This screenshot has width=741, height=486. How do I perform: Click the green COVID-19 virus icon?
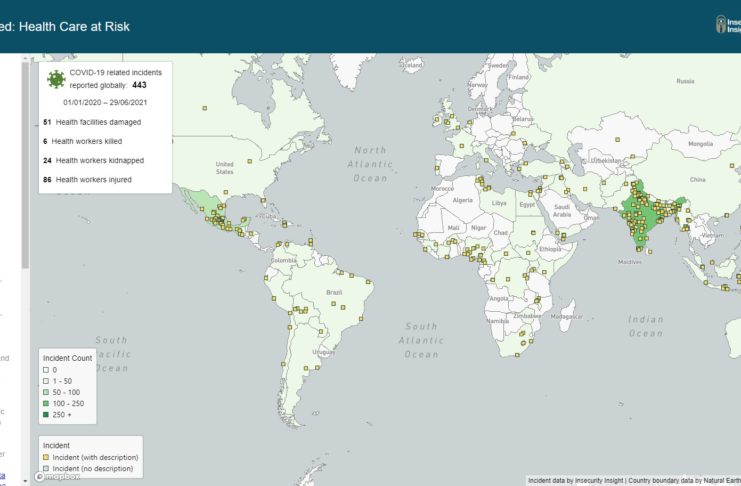click(56, 78)
